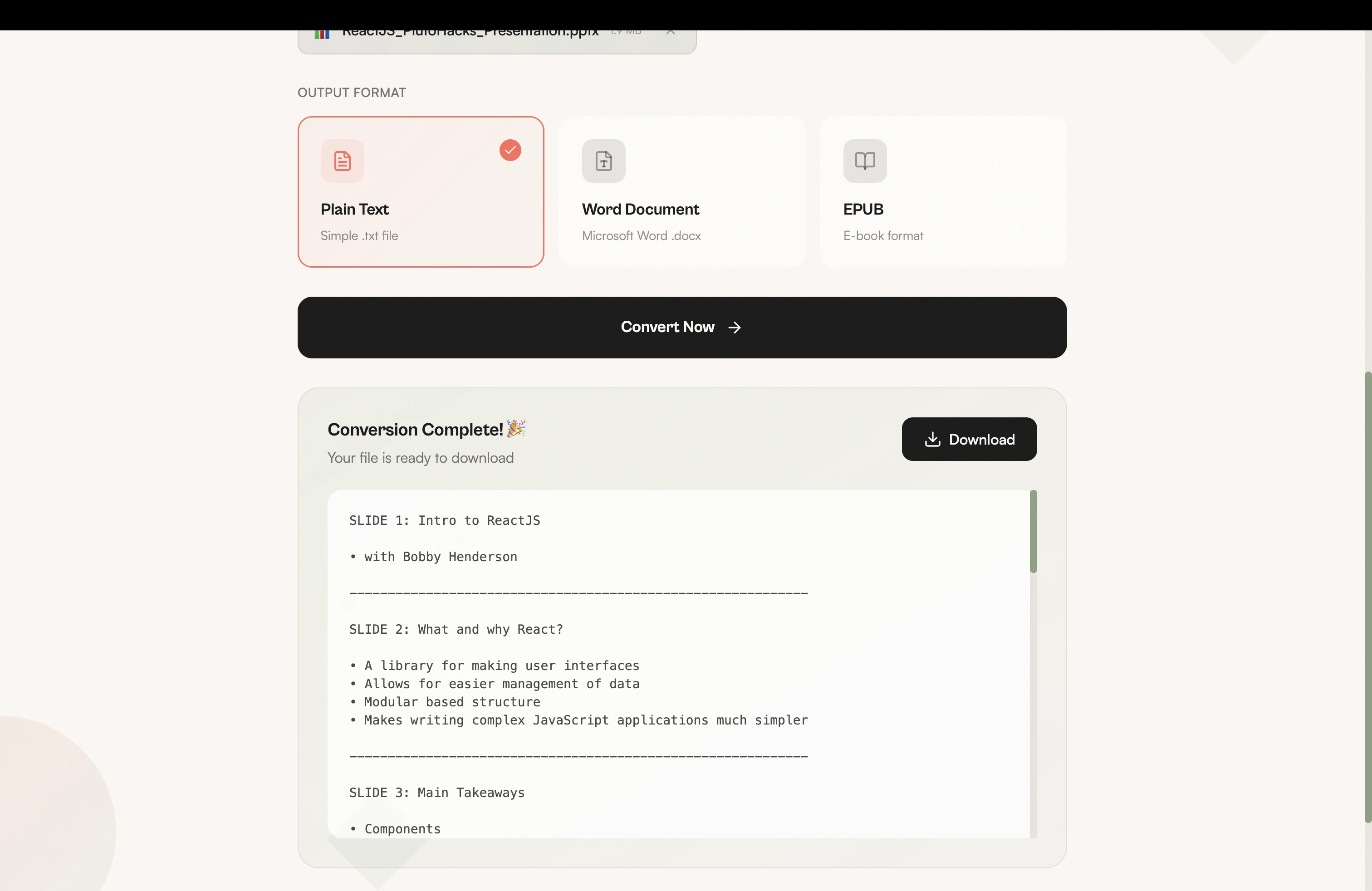Click the Word Document format icon
Screen dimensions: 1372x891
point(603,162)
